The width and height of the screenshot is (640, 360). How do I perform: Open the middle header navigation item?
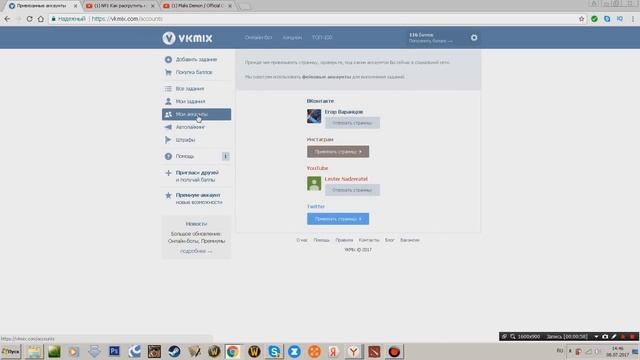coord(292,38)
